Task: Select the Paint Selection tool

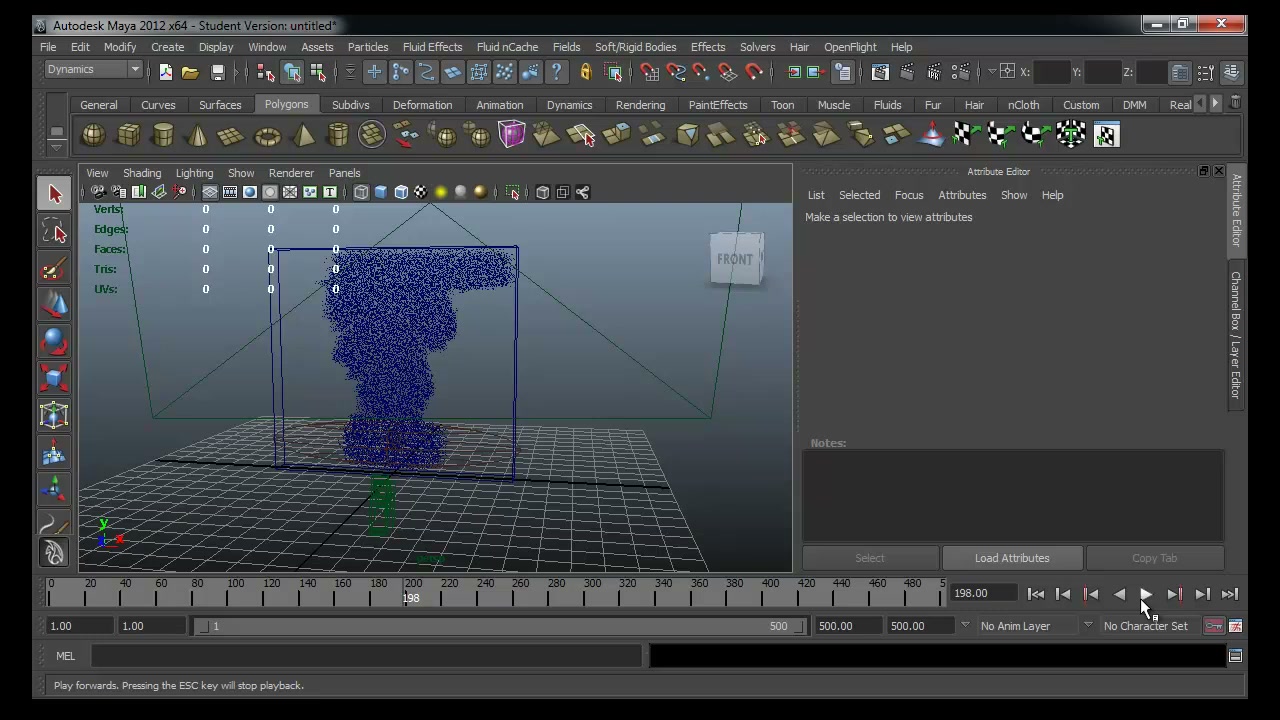Action: tap(54, 268)
